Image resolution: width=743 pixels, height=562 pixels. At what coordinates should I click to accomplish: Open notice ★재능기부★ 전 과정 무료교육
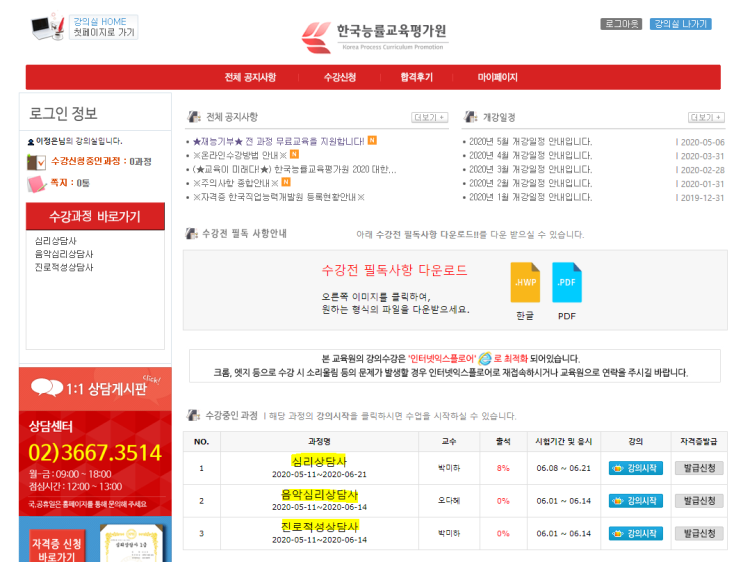(x=279, y=141)
